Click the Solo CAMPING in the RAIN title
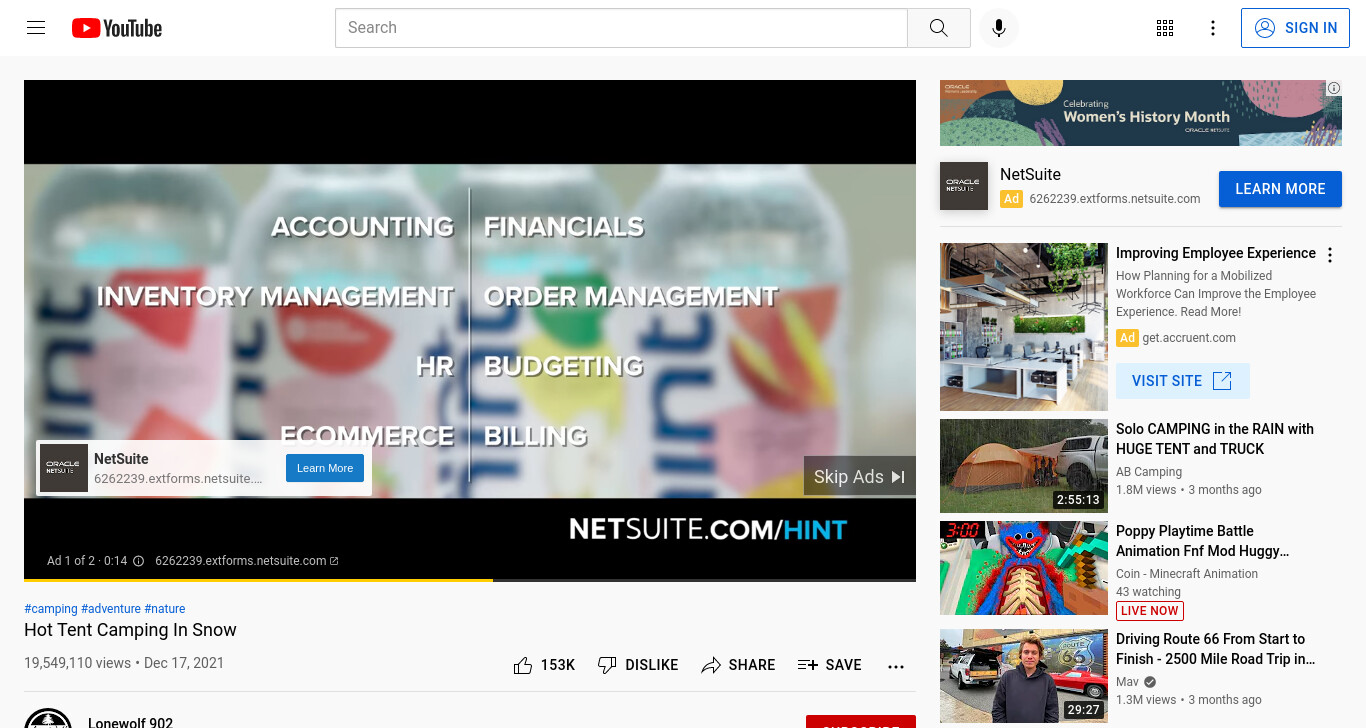The height and width of the screenshot is (728, 1366). (x=1215, y=439)
